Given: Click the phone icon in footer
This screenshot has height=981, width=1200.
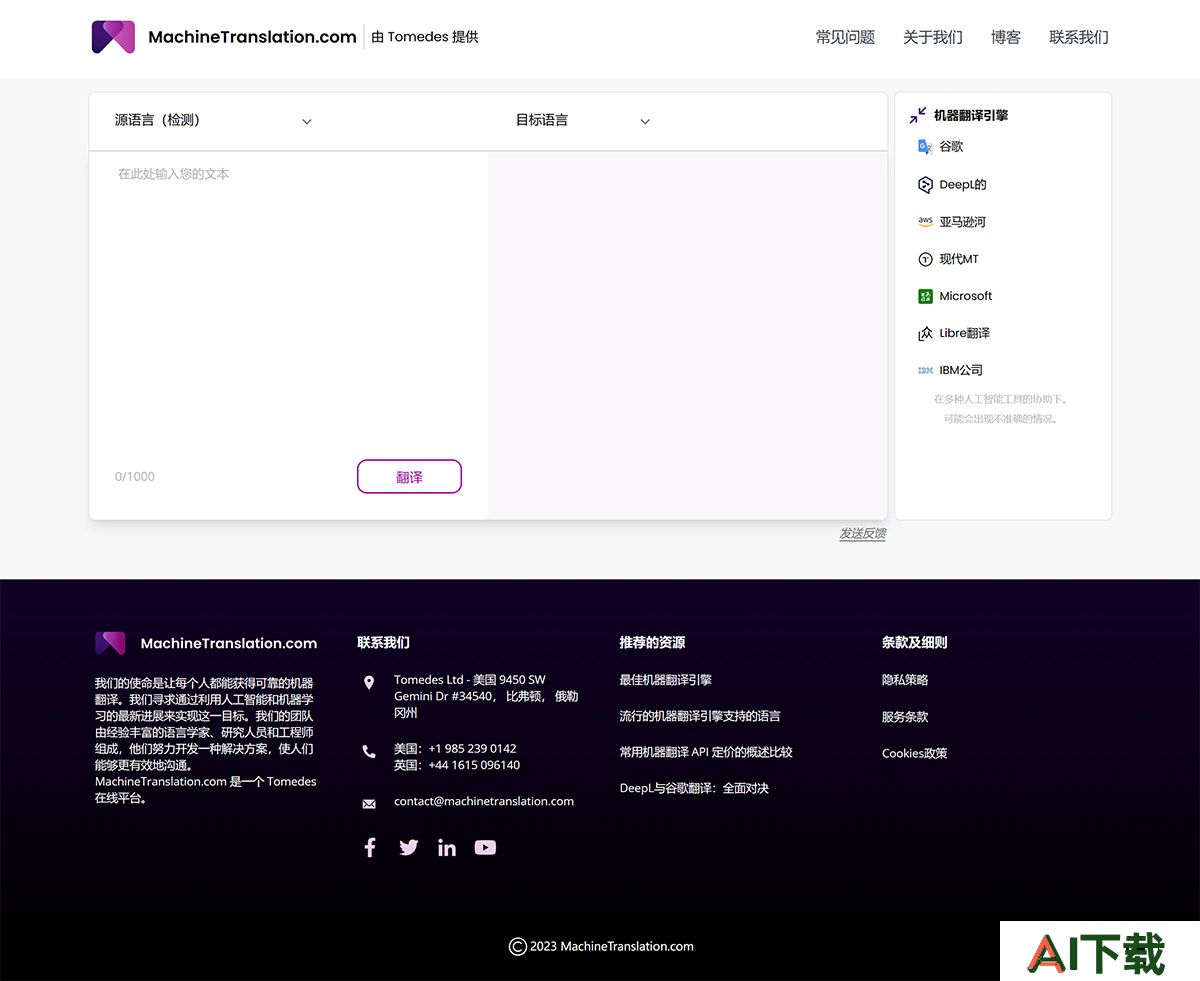Looking at the screenshot, I should pyautogui.click(x=369, y=752).
